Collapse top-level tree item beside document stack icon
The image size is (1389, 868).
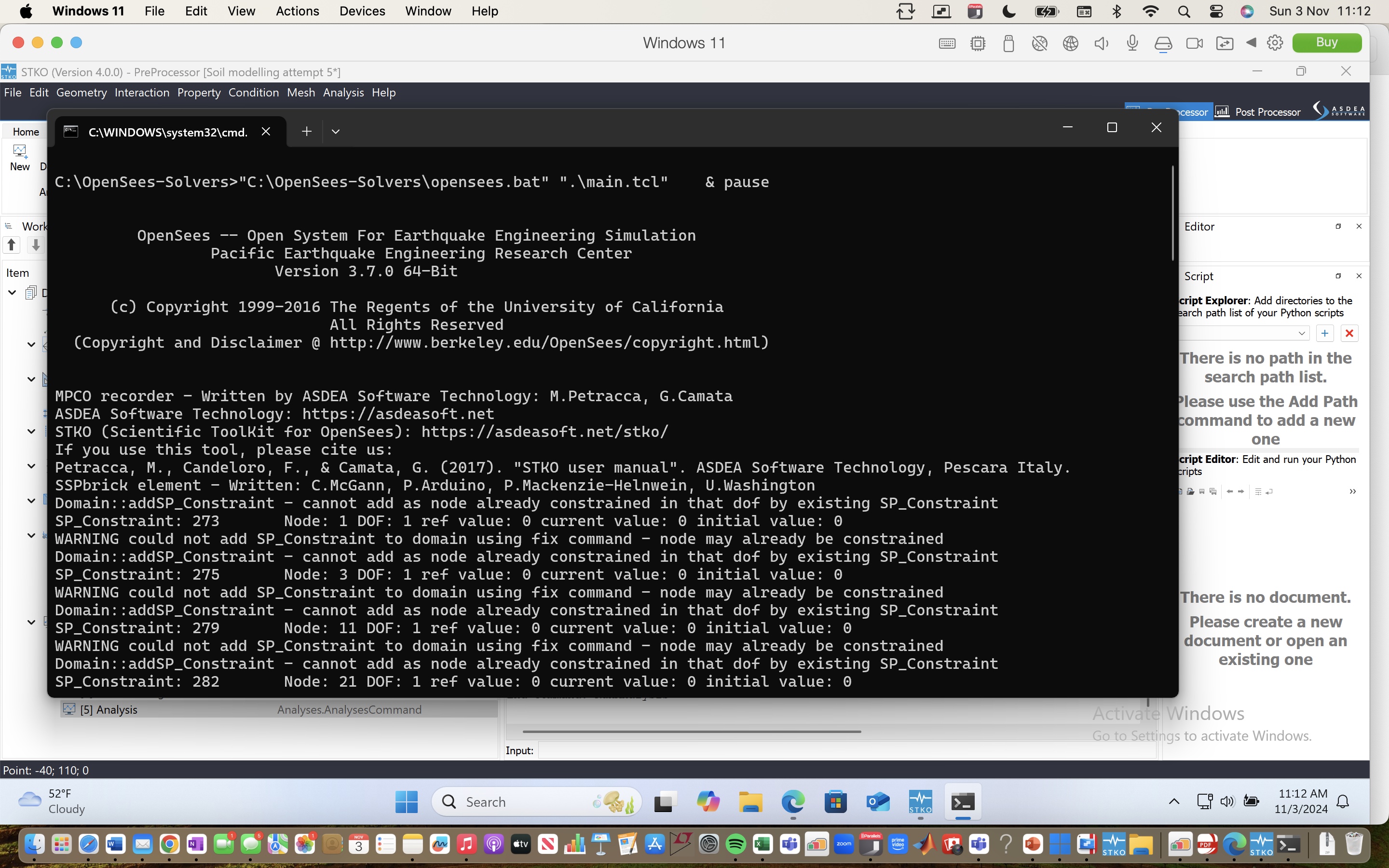click(x=12, y=293)
